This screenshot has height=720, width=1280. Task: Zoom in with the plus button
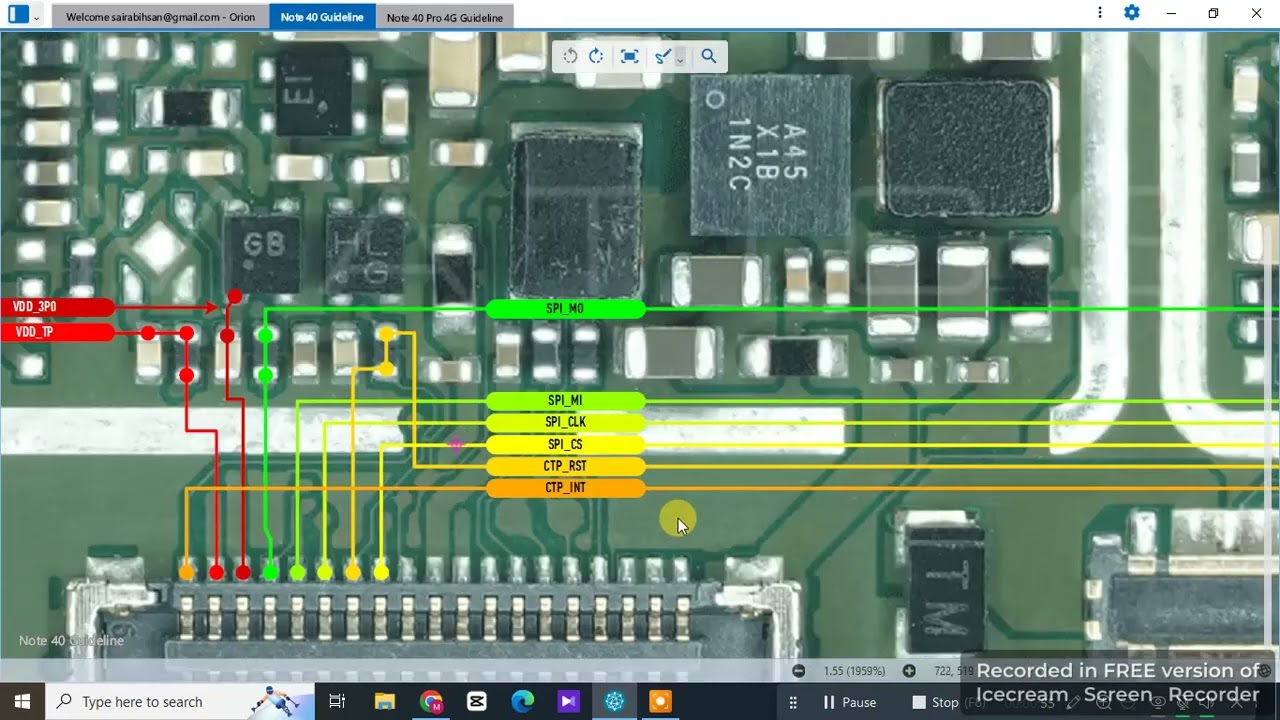908,671
